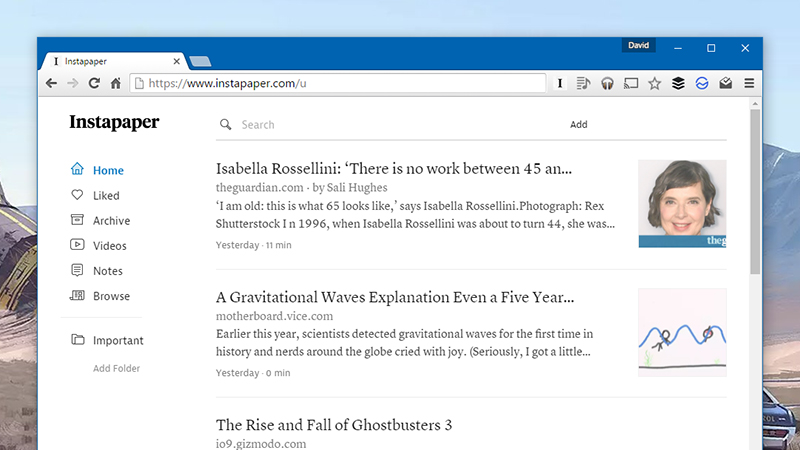The height and width of the screenshot is (450, 800).
Task: Open the Cast extension icon
Action: [x=631, y=83]
